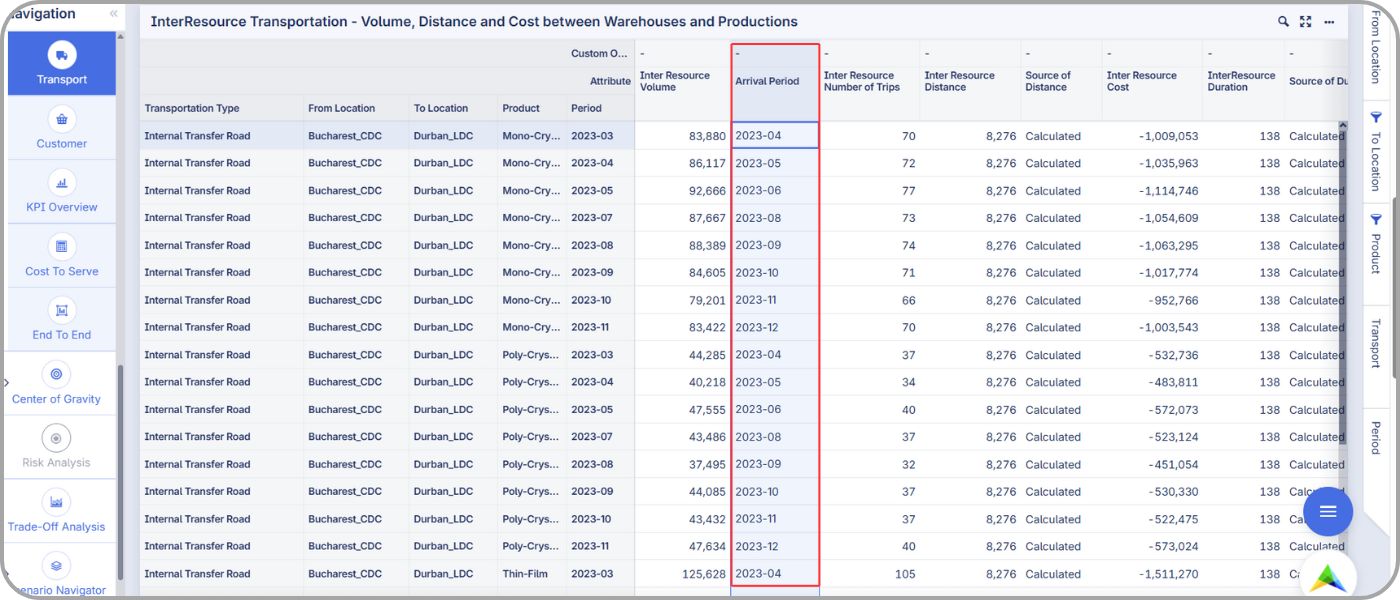Open the End To End icon

tap(62, 311)
